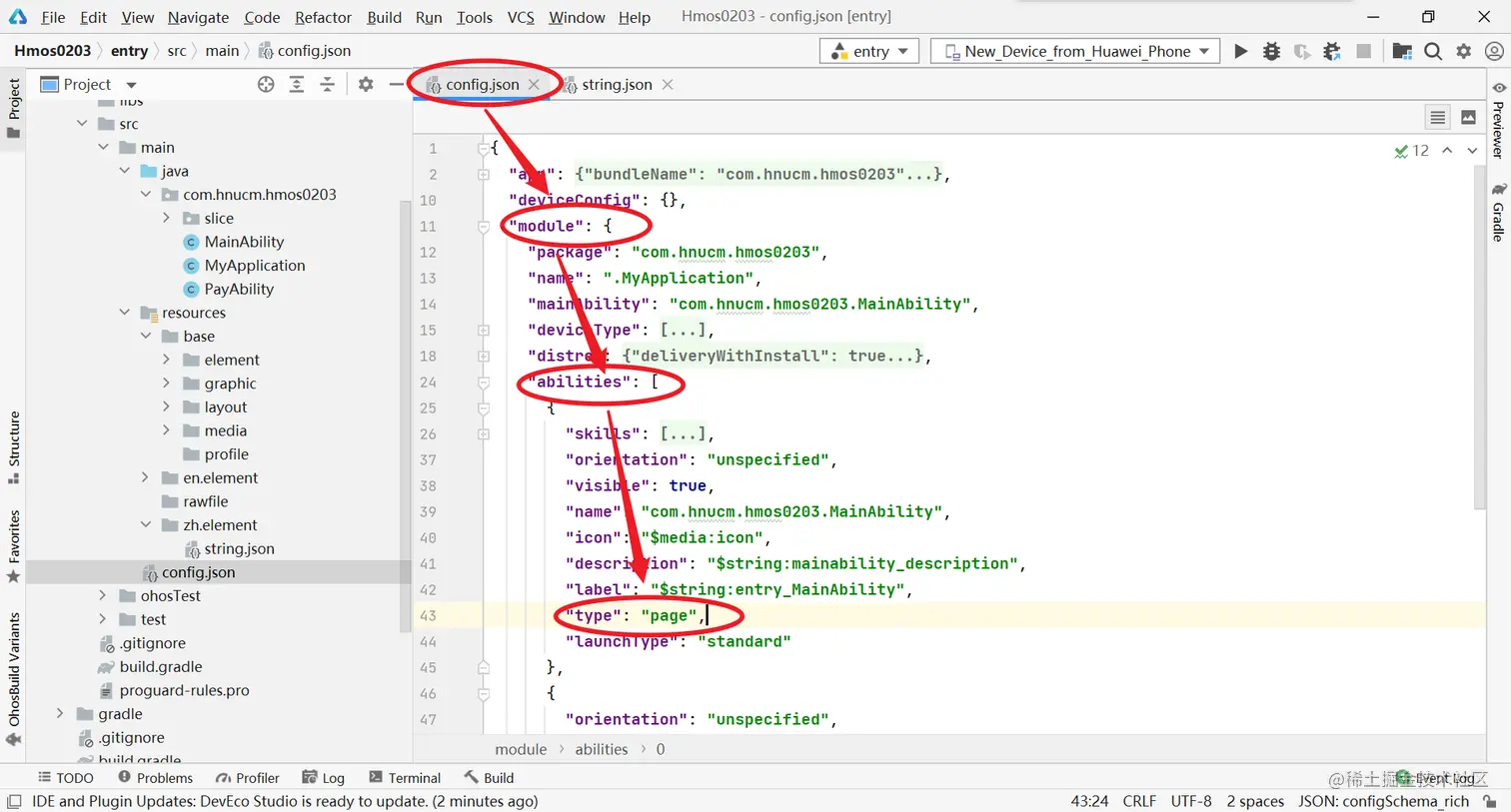The width and height of the screenshot is (1511, 812).
Task: Click the attach debugger icon
Action: [1332, 51]
